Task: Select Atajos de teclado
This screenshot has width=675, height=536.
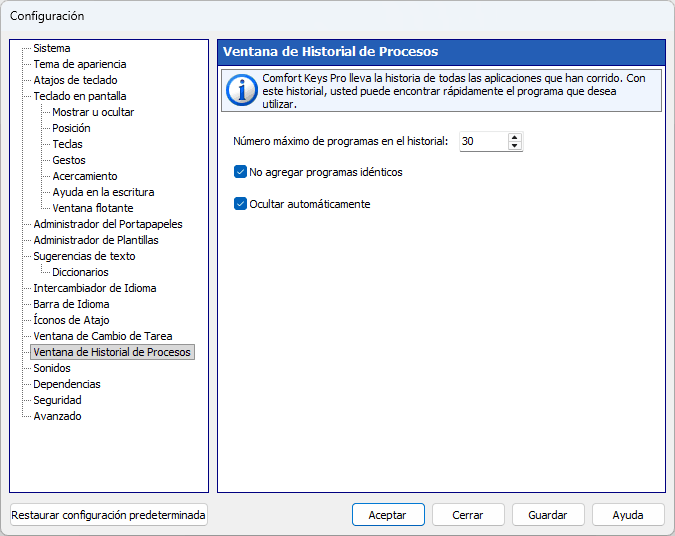Action: 75,80
